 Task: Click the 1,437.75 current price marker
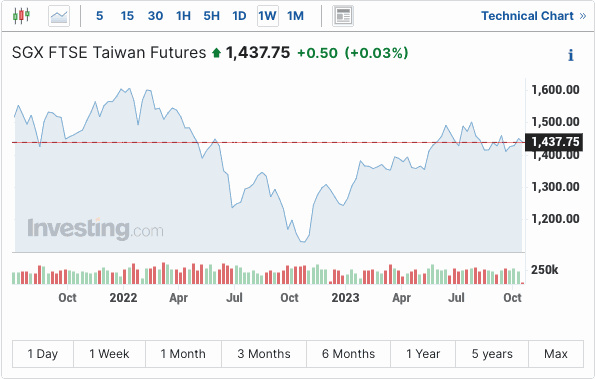(554, 142)
